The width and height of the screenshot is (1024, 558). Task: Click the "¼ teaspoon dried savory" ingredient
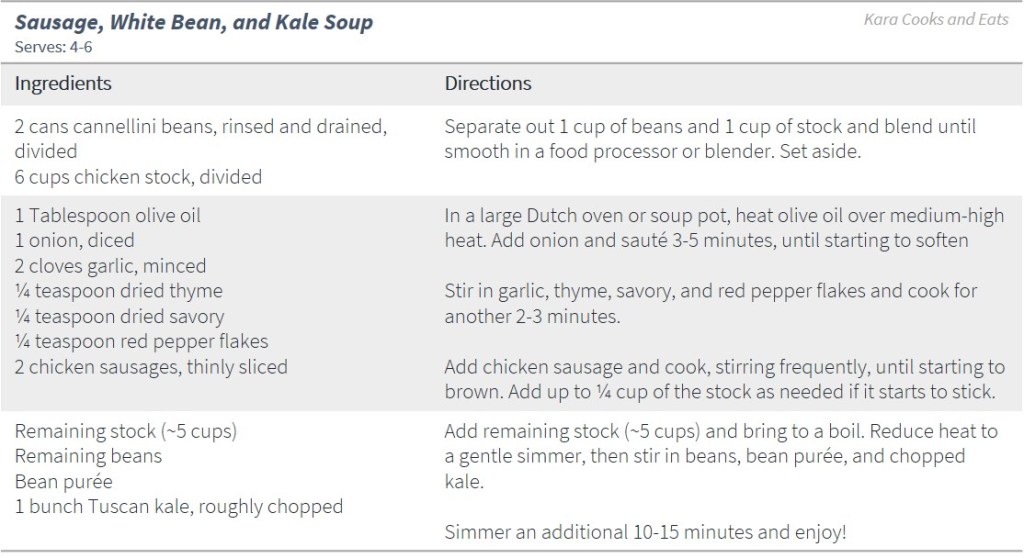coord(120,316)
